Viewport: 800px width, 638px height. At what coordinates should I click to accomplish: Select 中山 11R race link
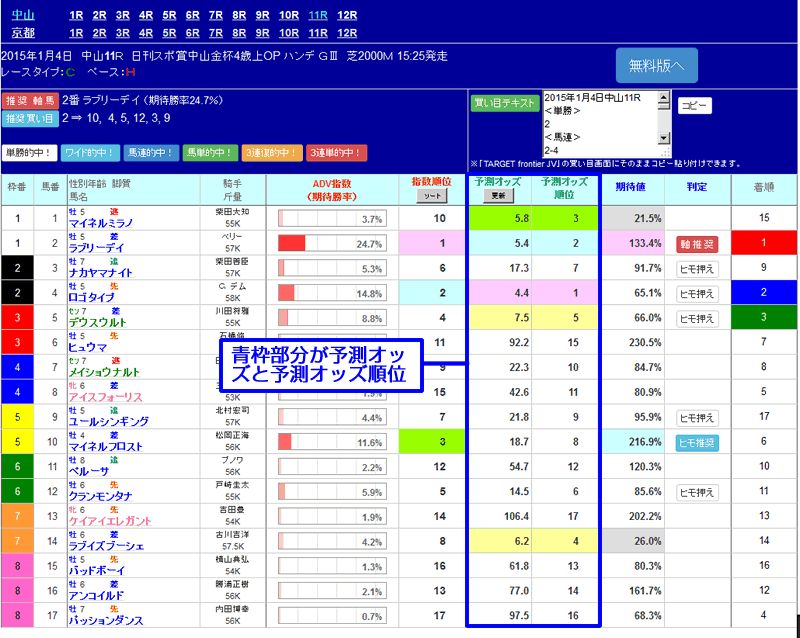pos(318,15)
